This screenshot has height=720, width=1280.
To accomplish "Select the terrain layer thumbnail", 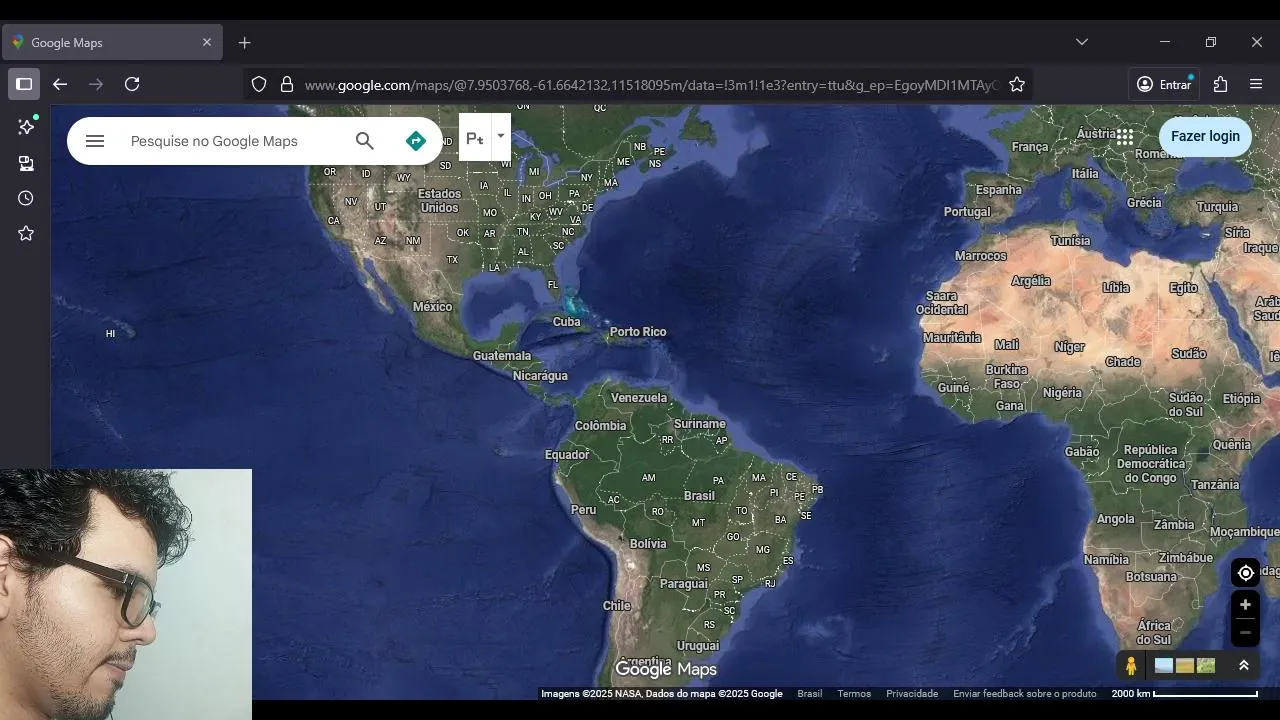I will coord(1206,666).
